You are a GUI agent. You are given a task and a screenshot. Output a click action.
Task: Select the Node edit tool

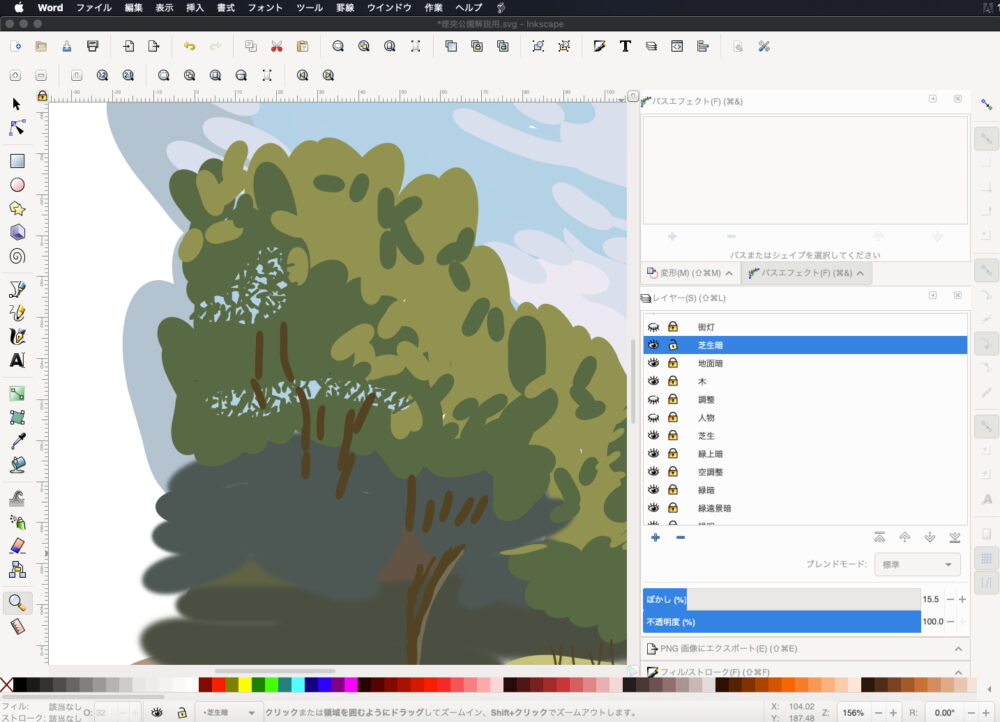click(x=17, y=128)
